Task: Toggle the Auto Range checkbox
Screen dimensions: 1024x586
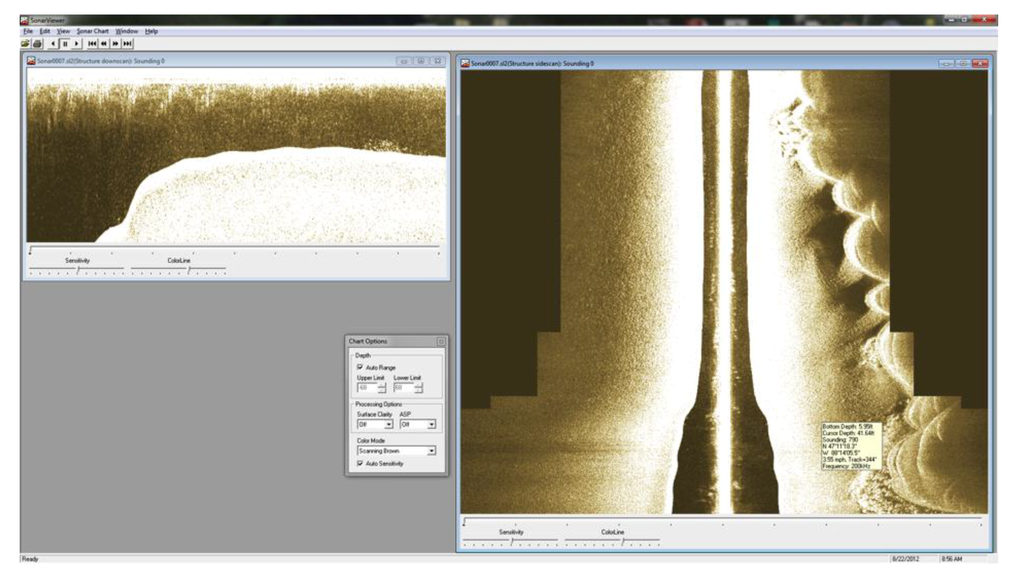Action: (x=360, y=367)
